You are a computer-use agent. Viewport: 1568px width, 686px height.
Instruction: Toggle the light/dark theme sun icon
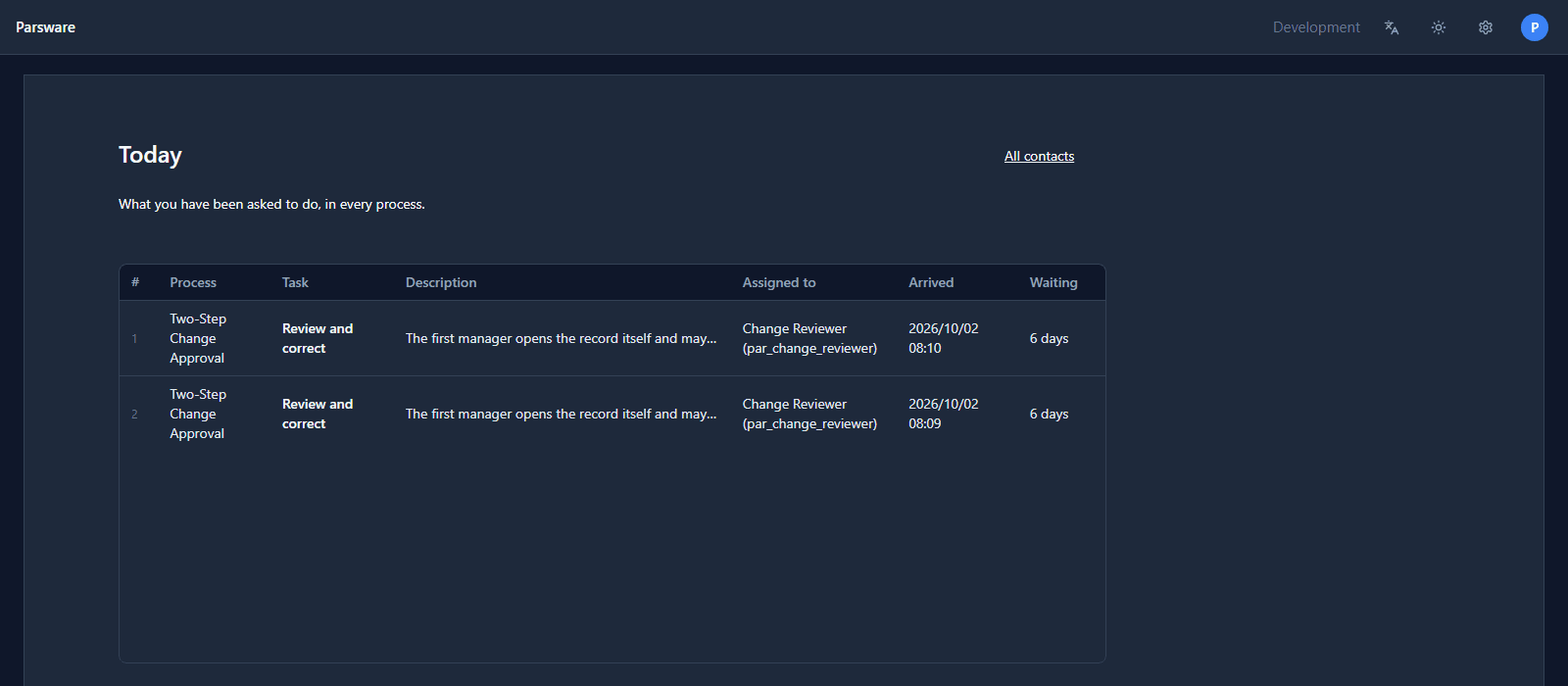[x=1439, y=27]
